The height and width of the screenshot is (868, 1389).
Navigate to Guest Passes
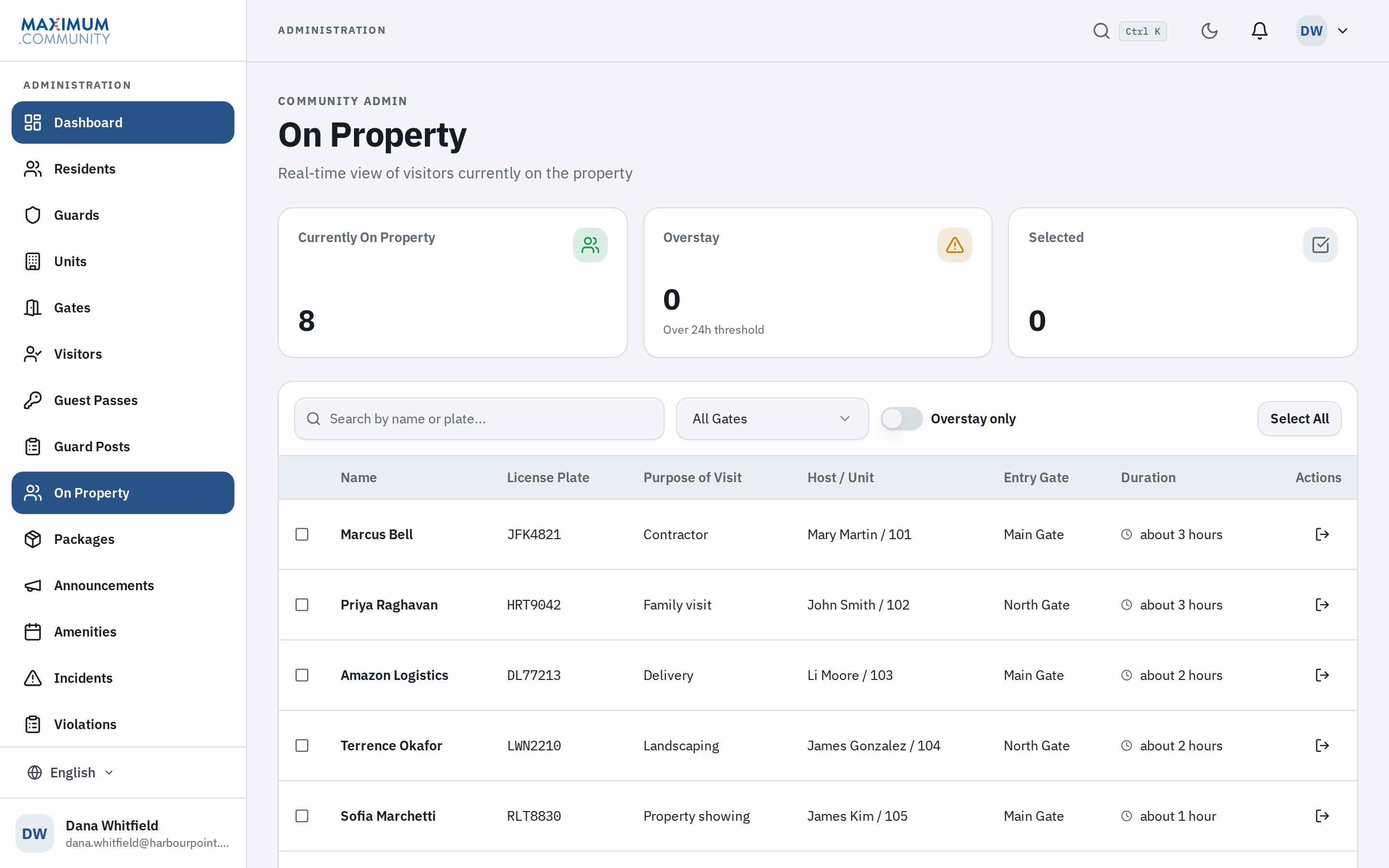pos(123,400)
